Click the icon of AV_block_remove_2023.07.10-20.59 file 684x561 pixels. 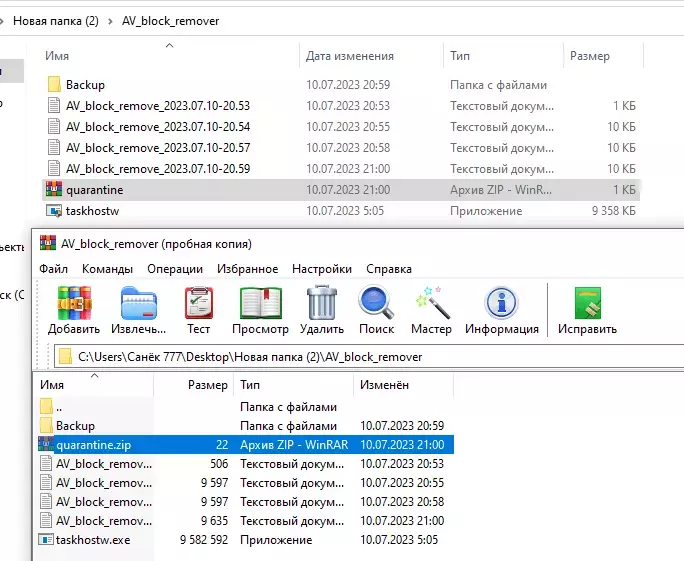[54, 168]
